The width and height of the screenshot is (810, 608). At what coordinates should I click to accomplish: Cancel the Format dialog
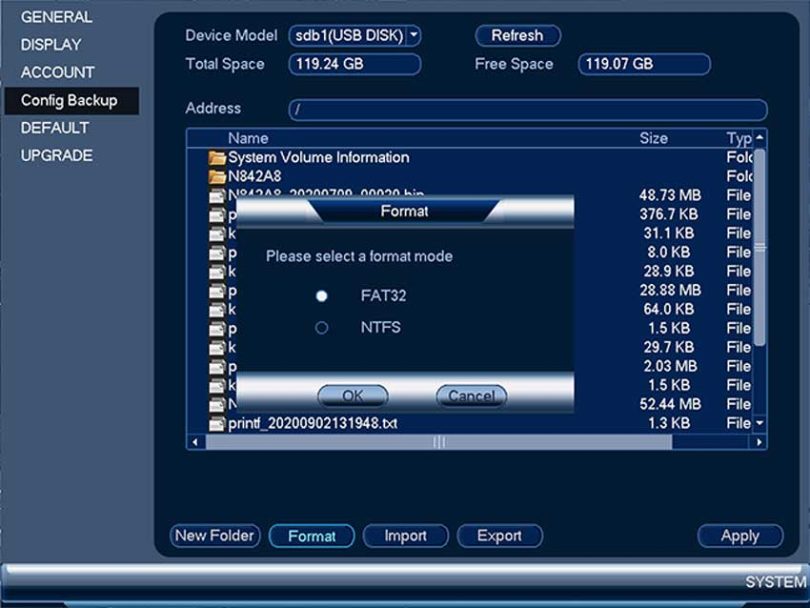click(471, 396)
